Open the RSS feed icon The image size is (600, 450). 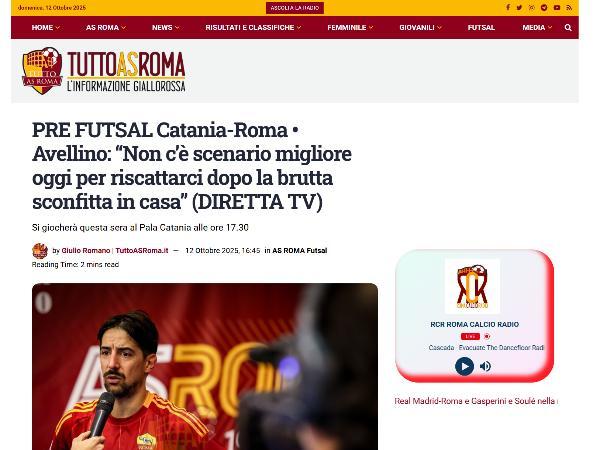coord(569,8)
